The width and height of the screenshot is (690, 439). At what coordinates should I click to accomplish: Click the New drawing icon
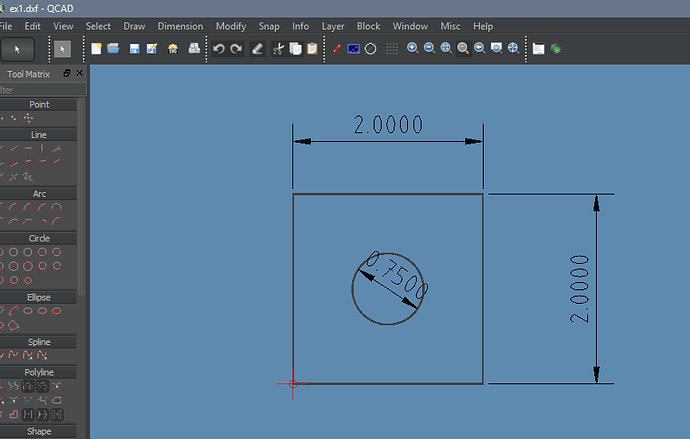(x=96, y=48)
